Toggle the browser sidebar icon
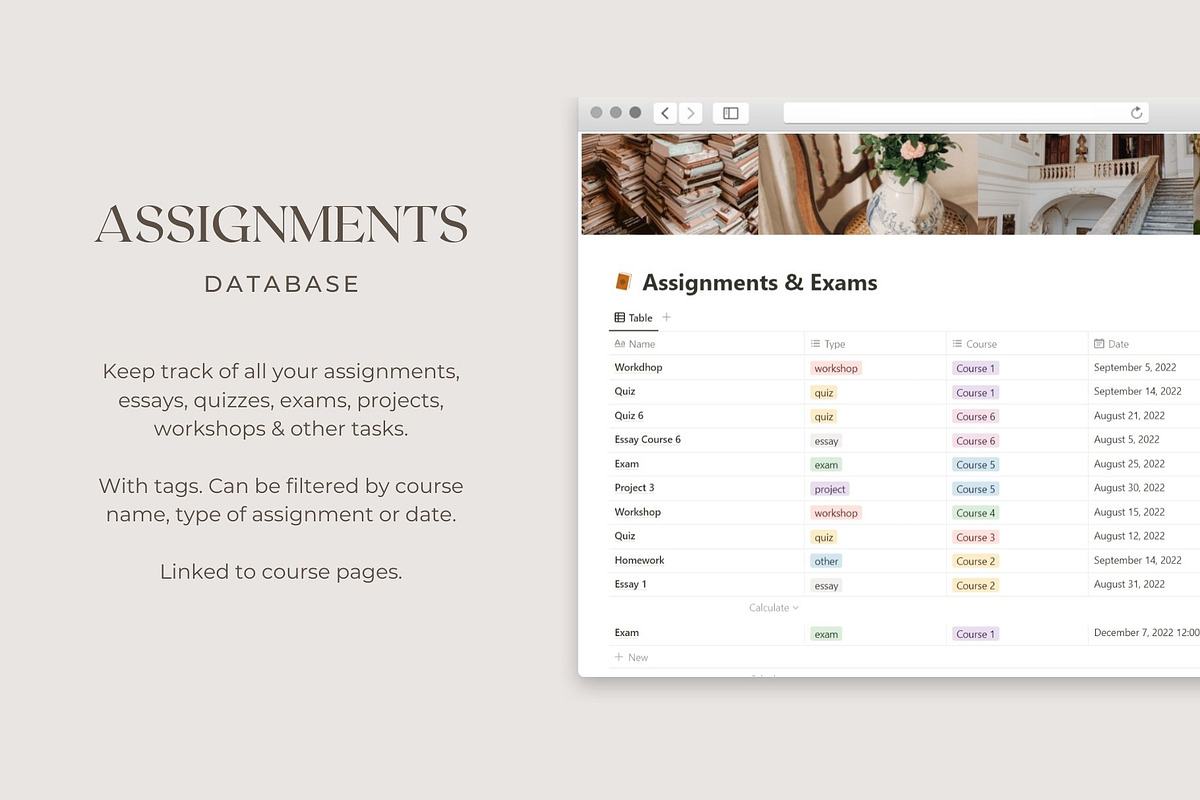Image resolution: width=1200 pixels, height=800 pixels. point(731,113)
